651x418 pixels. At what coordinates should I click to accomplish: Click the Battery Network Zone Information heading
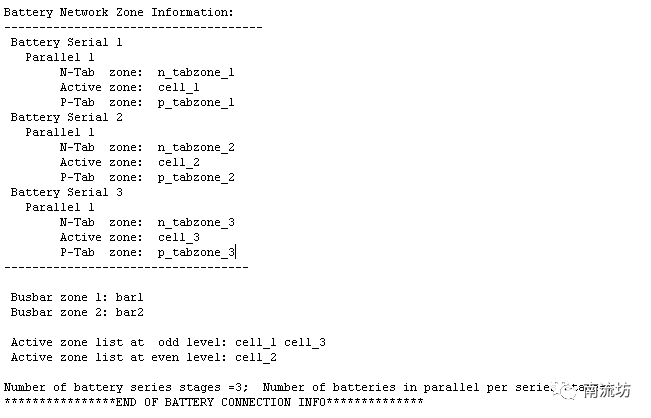click(x=119, y=12)
